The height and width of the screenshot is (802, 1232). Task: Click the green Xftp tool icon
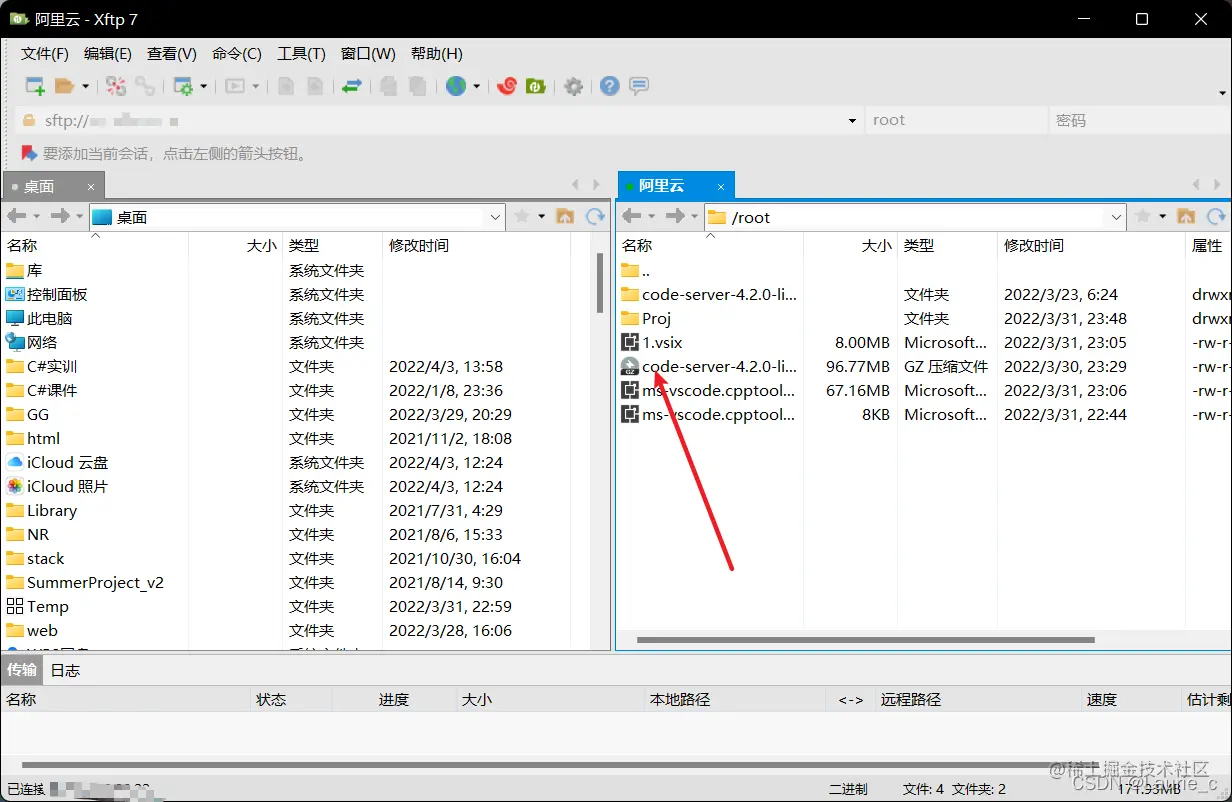click(536, 86)
